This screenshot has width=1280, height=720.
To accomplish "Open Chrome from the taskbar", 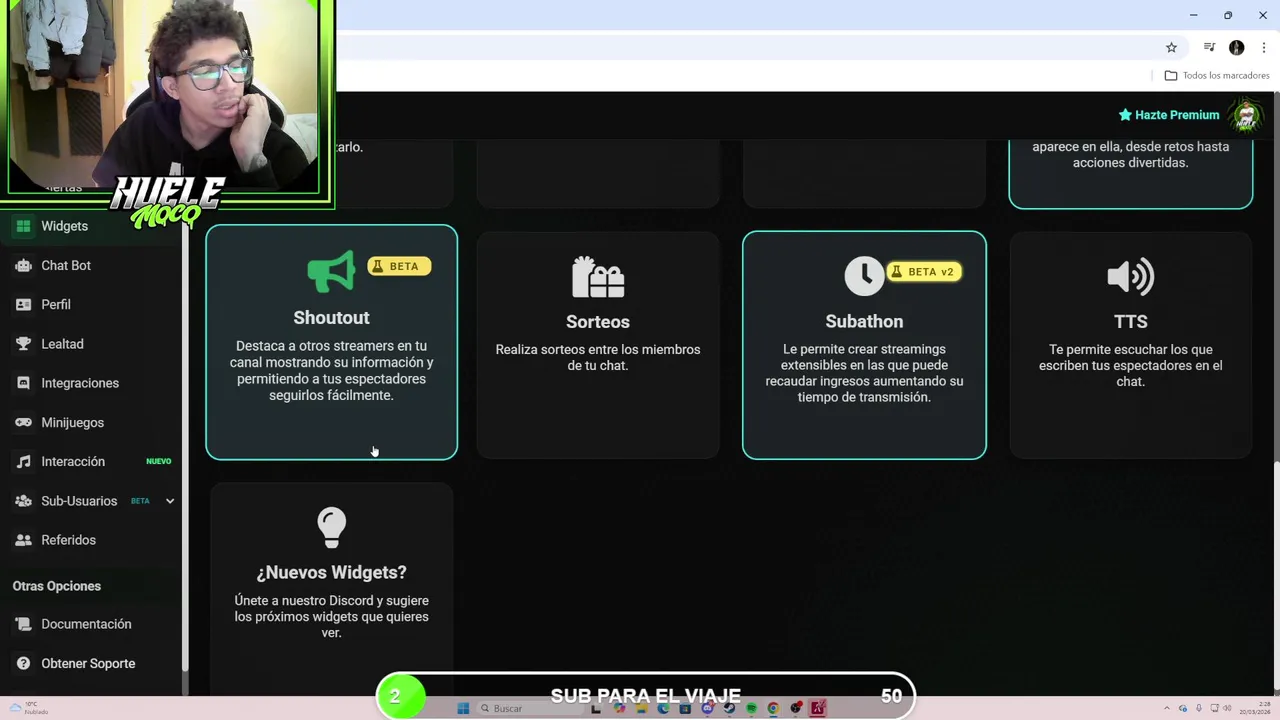I will [x=773, y=708].
